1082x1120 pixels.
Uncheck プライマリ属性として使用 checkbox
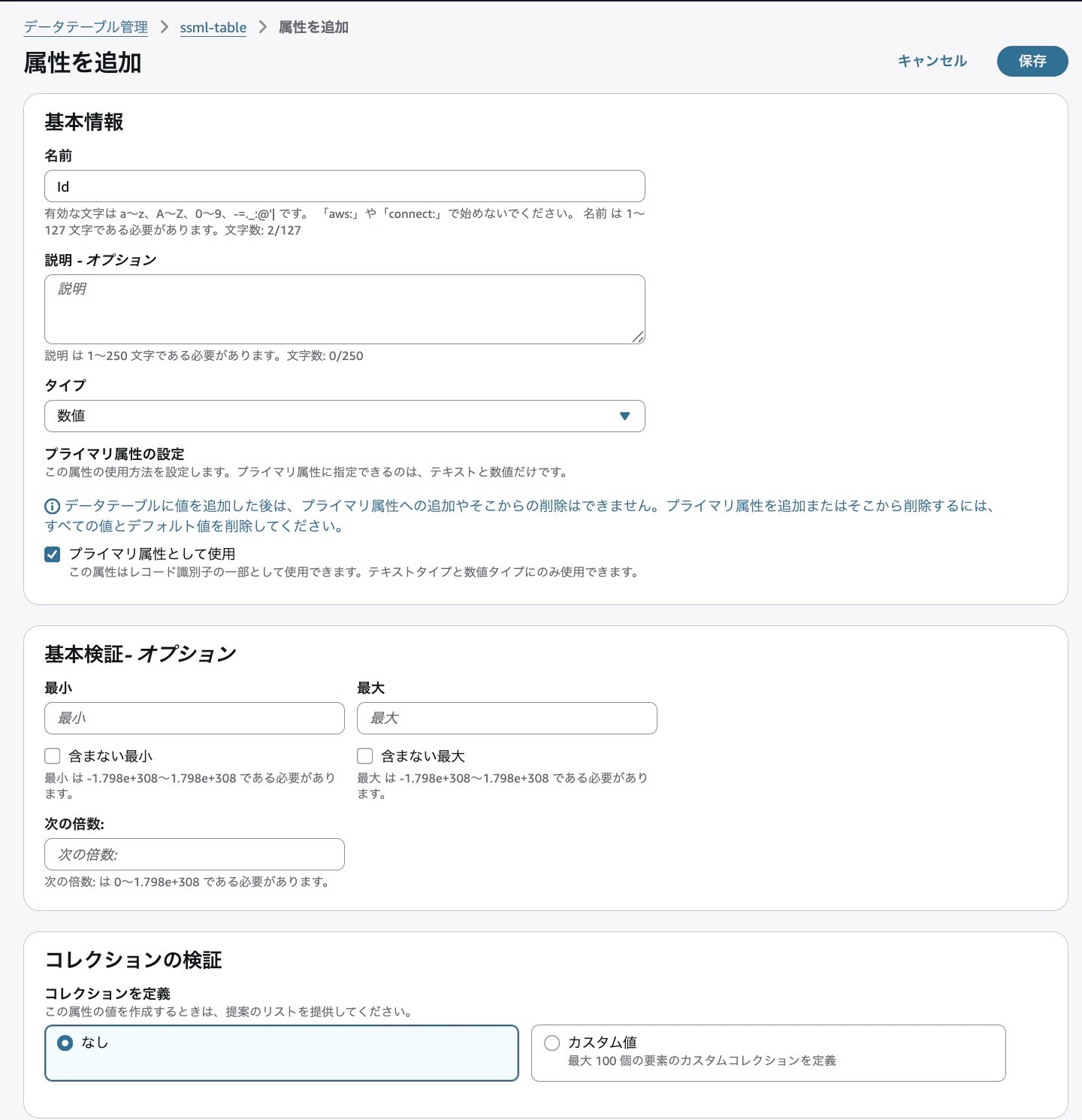coord(53,555)
